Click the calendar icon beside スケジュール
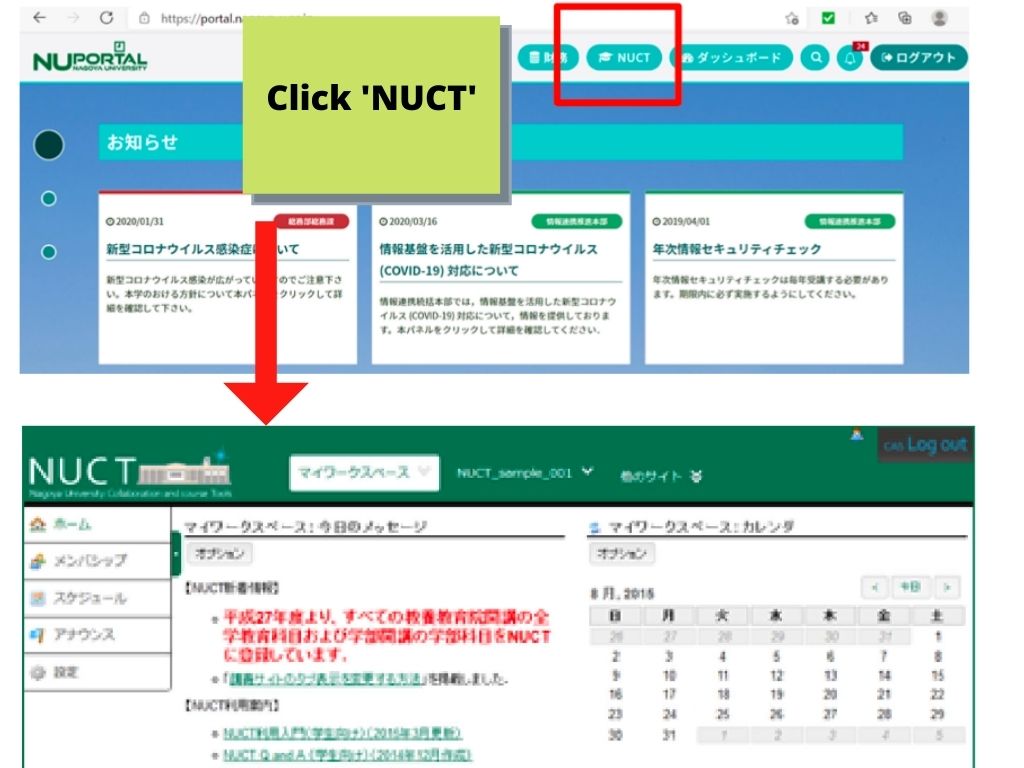The height and width of the screenshot is (768, 1024). click(39, 598)
